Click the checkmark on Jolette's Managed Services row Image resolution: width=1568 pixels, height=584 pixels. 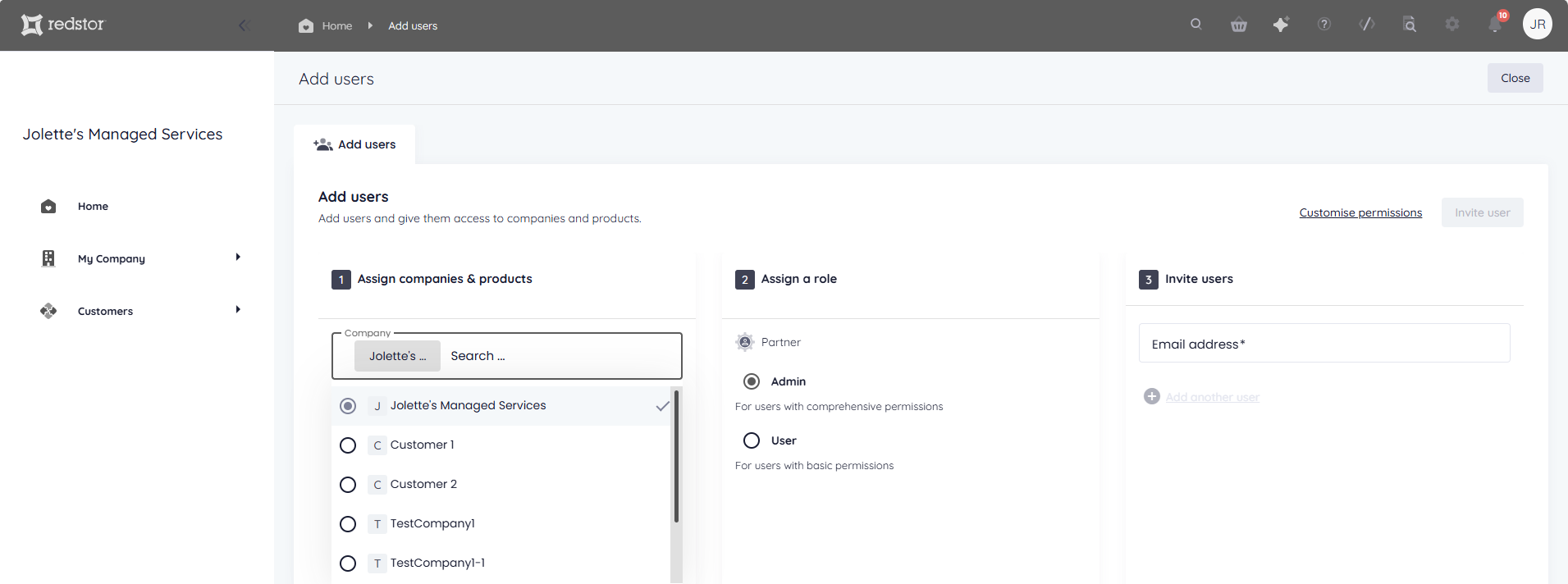663,406
